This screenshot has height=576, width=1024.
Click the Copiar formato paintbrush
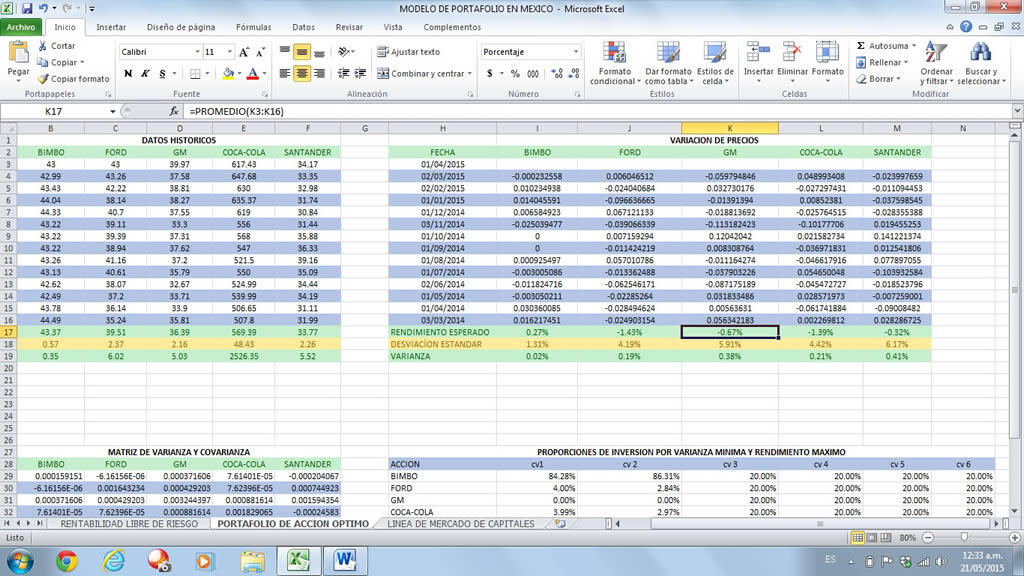coord(43,78)
